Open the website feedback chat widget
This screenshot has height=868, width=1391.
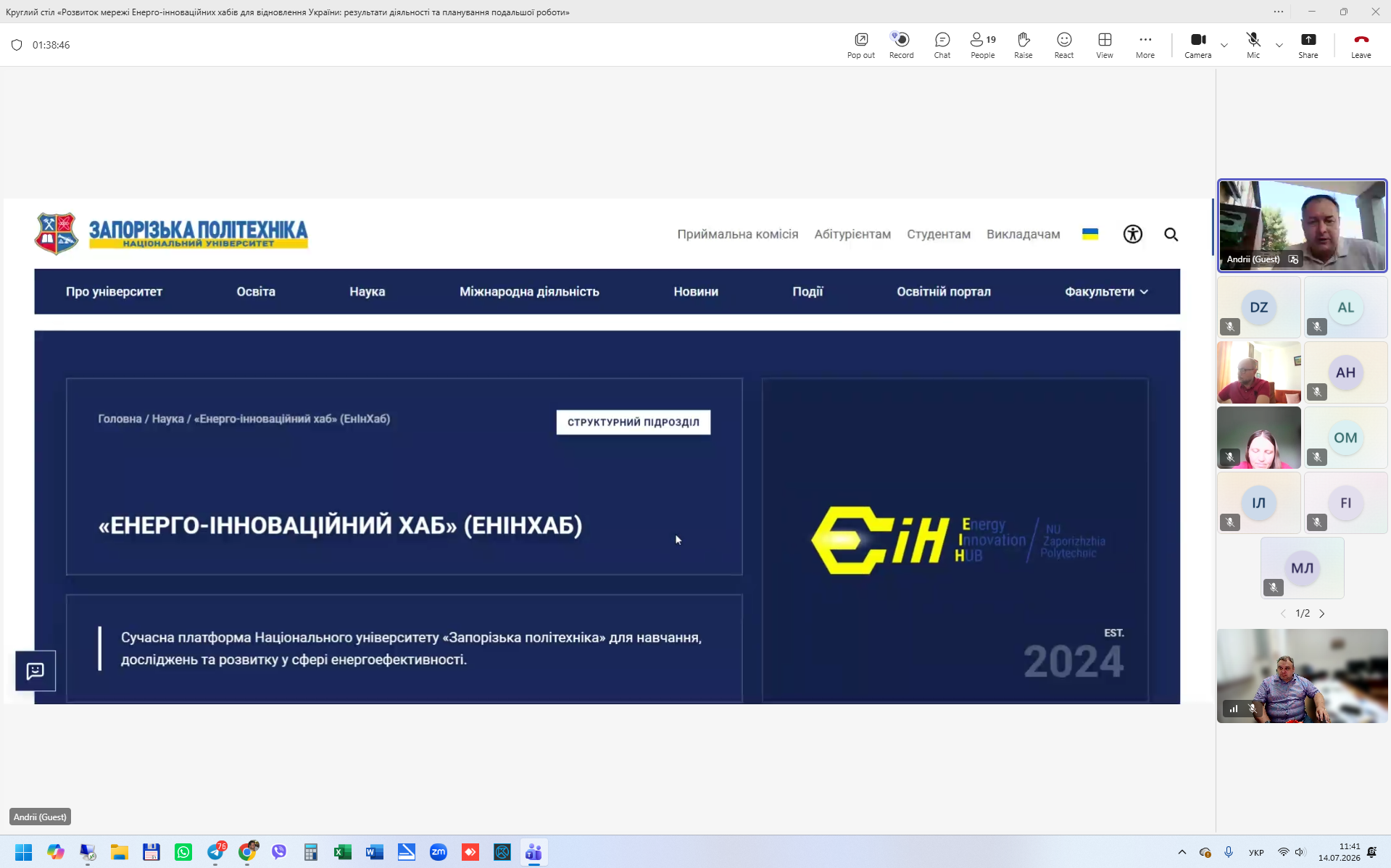(x=36, y=671)
